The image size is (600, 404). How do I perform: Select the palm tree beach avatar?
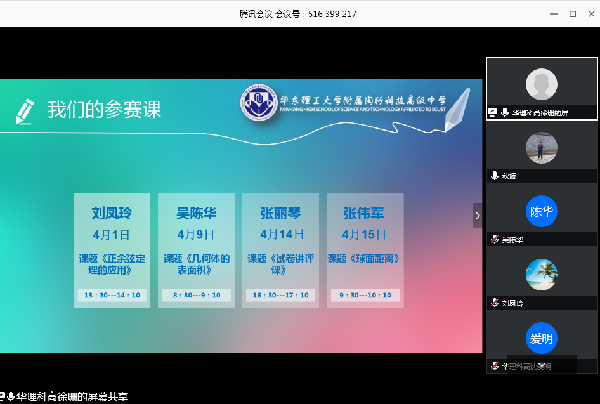pos(541,274)
